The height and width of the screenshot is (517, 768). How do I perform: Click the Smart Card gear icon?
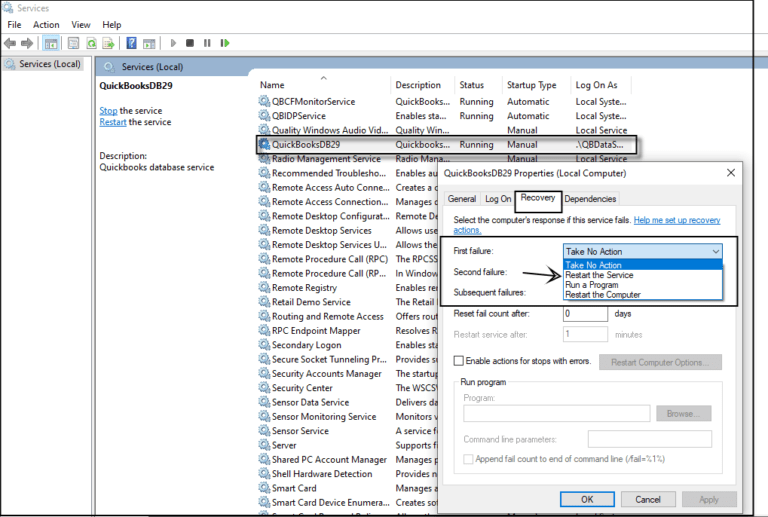pyautogui.click(x=264, y=488)
